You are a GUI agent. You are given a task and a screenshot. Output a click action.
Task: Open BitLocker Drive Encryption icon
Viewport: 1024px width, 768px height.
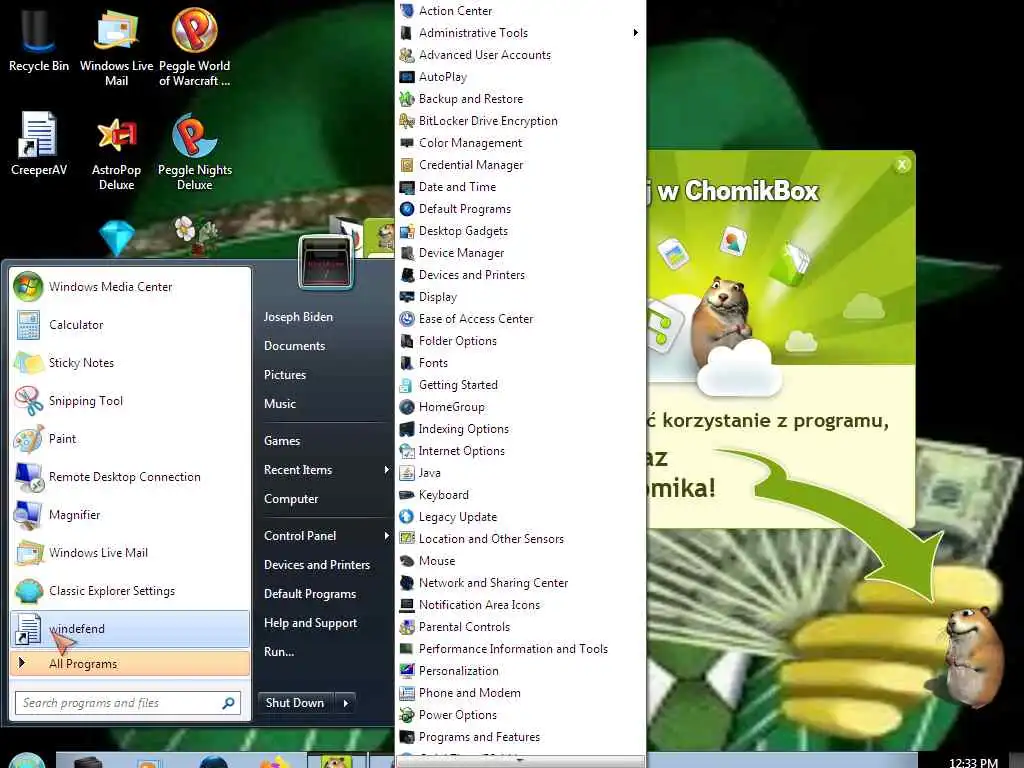[407, 121]
